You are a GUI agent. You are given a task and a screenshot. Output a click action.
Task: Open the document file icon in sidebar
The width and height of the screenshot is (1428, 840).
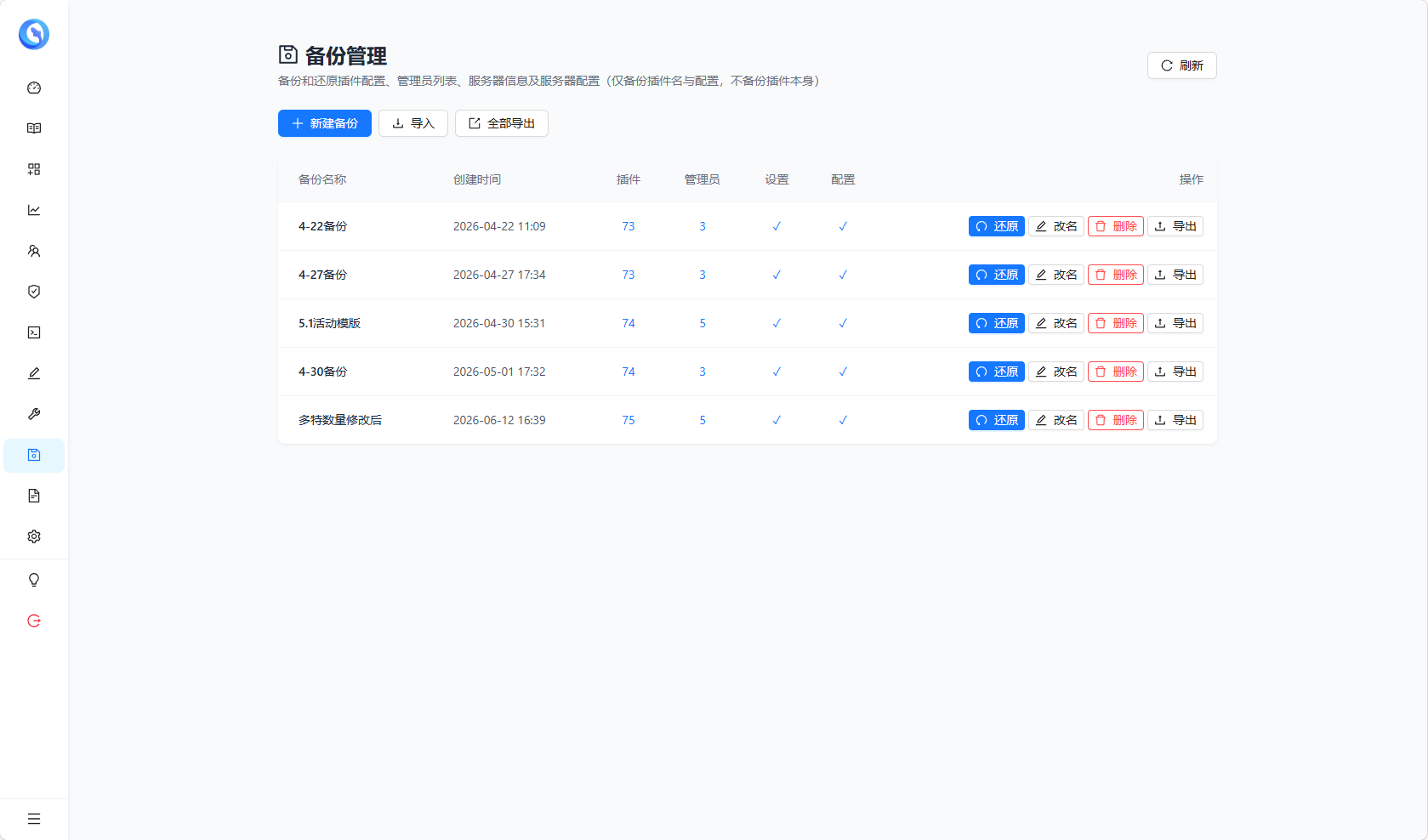click(34, 496)
